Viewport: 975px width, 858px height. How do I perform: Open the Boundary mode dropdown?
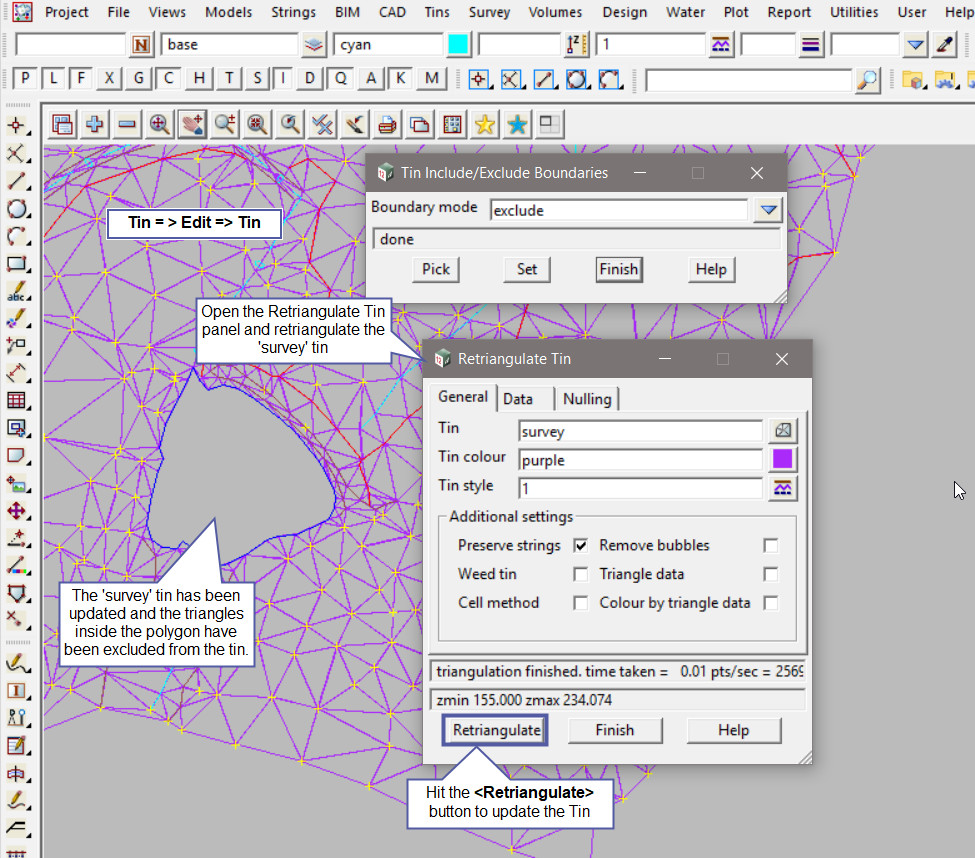pos(767,210)
